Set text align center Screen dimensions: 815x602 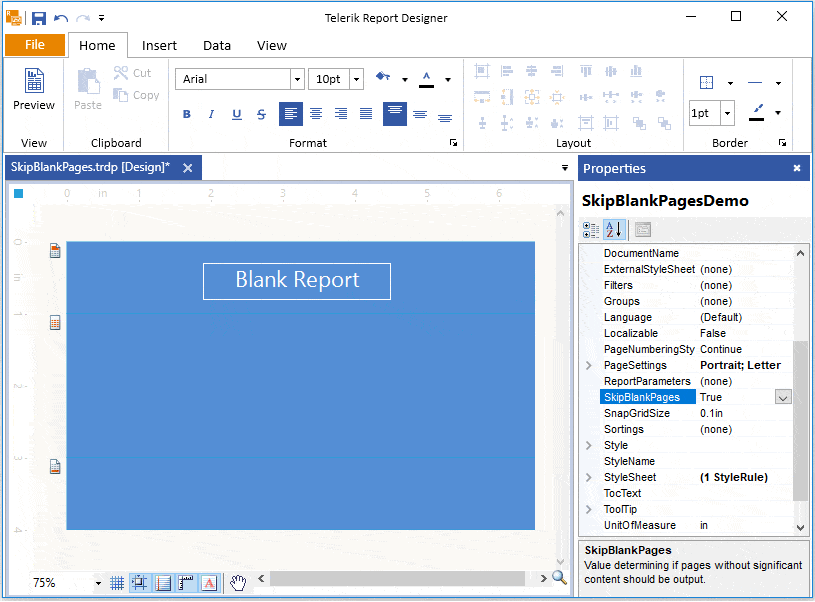tap(316, 114)
